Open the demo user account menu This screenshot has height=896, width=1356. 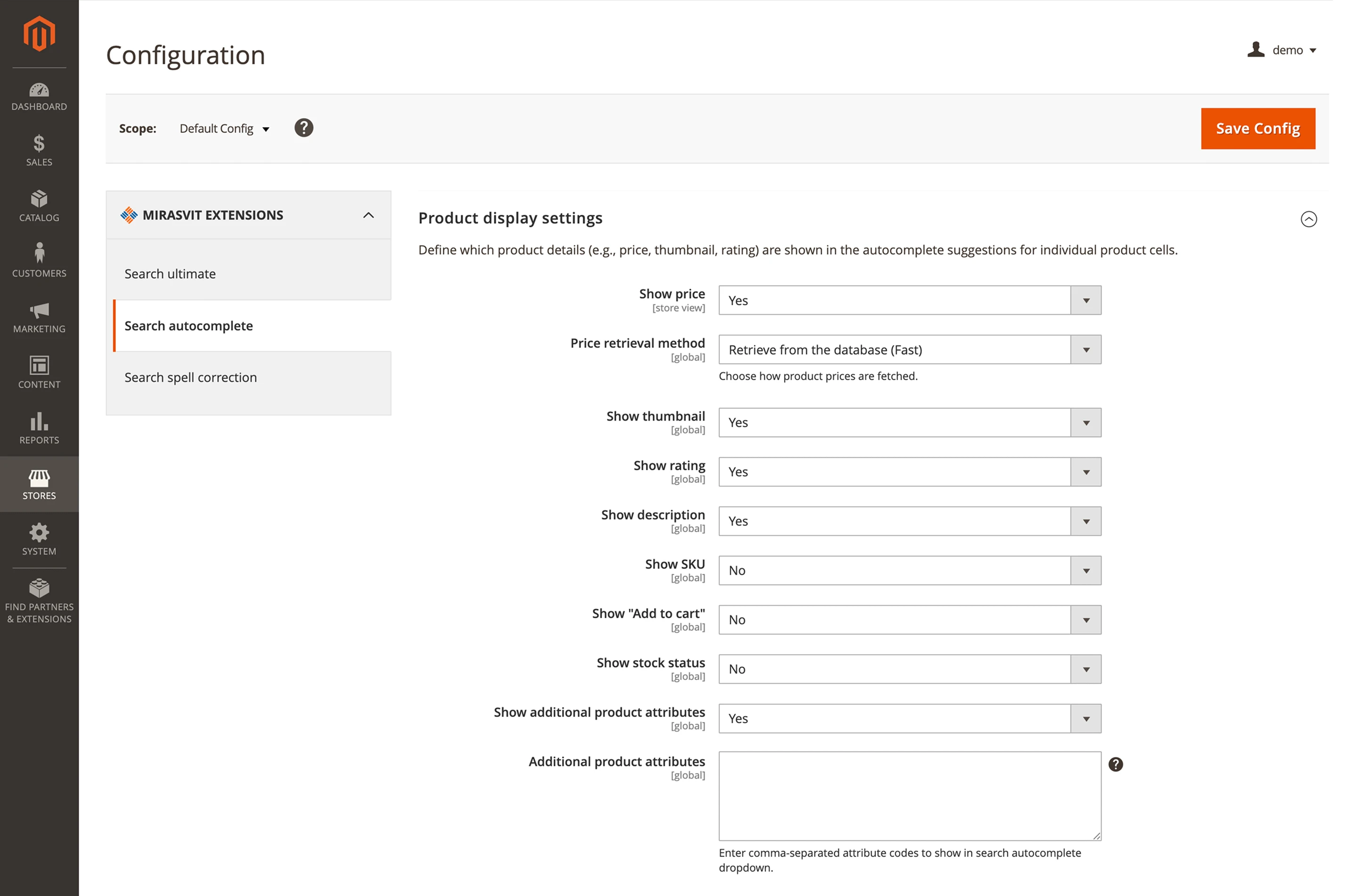(1283, 50)
